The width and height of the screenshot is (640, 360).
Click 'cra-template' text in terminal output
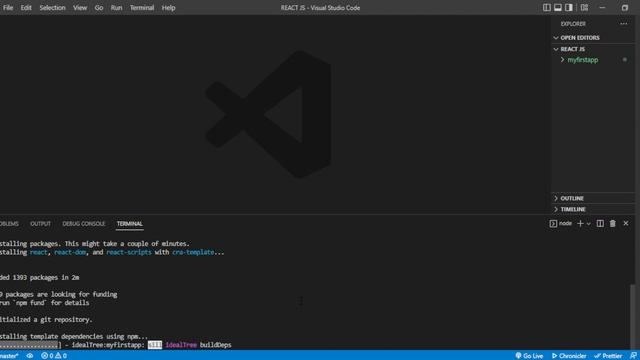click(193, 252)
